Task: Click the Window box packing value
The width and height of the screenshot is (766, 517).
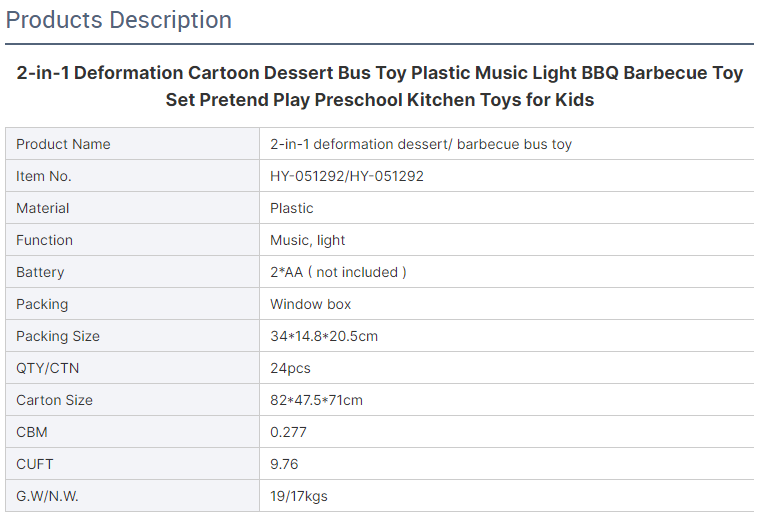Action: tap(310, 304)
